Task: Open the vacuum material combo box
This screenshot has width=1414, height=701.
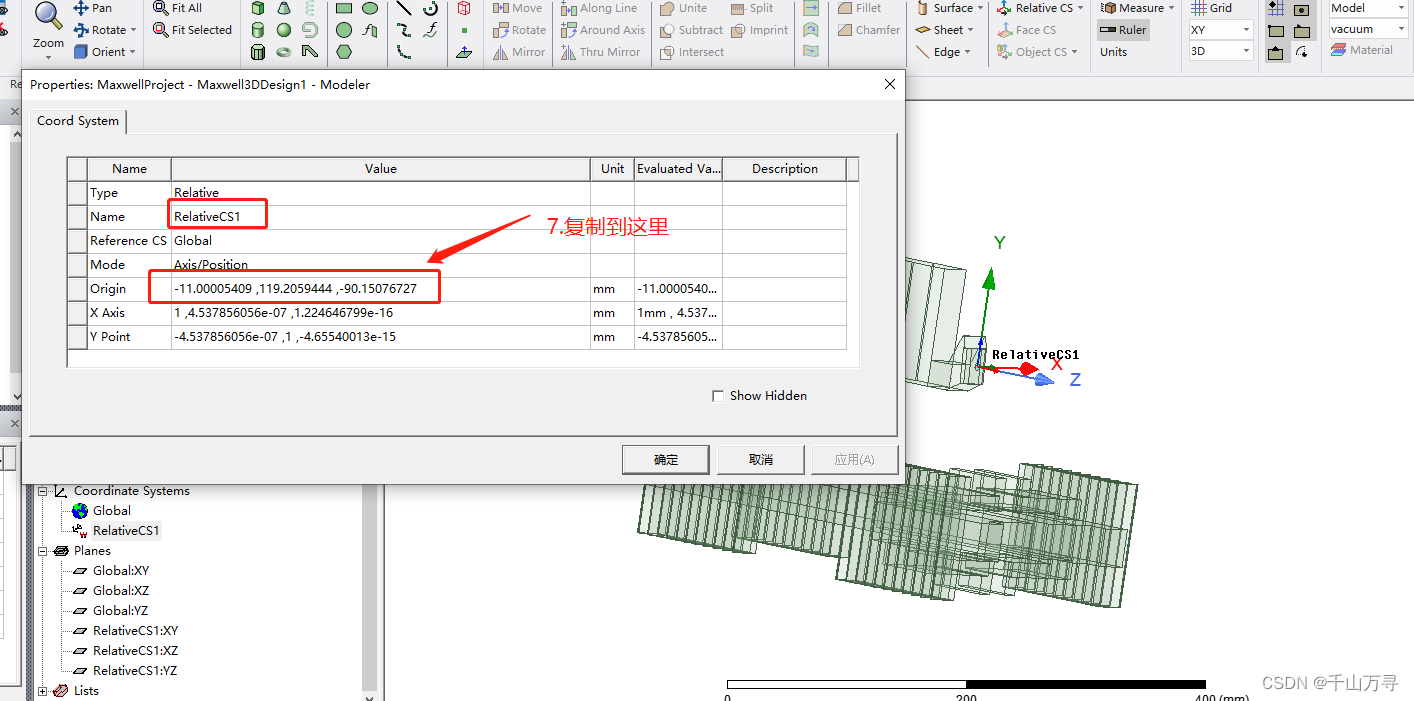Action: tap(1368, 29)
